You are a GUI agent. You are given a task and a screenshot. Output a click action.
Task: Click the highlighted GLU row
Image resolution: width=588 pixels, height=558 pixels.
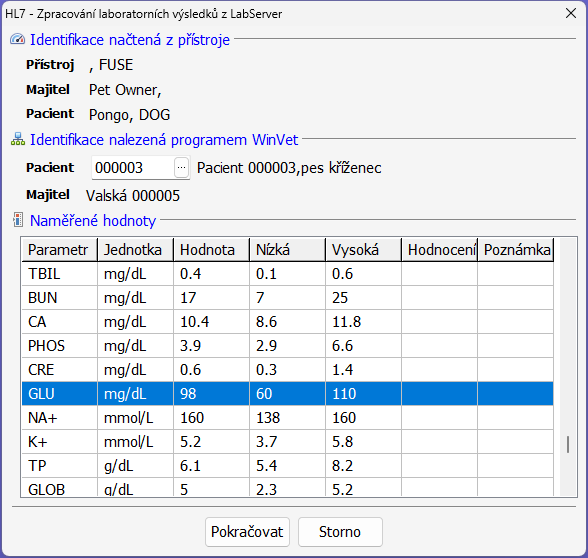(x=288, y=394)
